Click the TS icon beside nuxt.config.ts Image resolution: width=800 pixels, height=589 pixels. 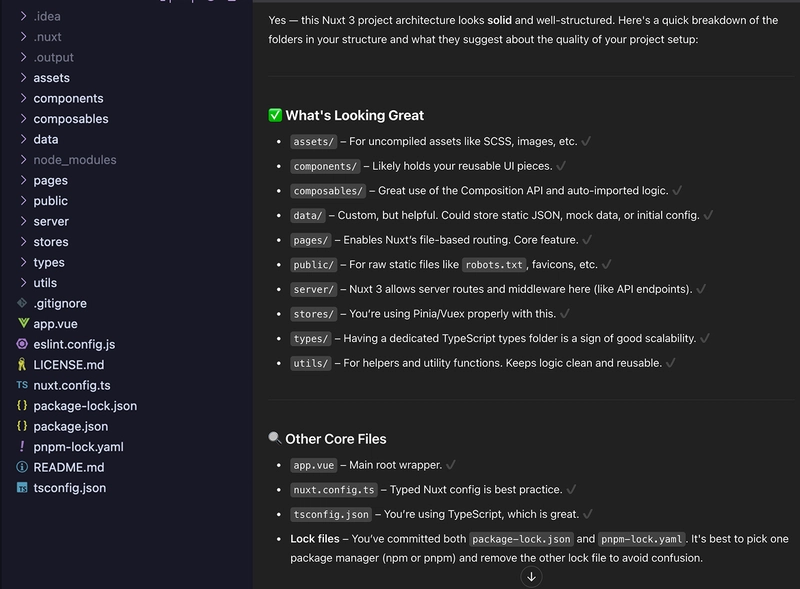pos(22,385)
